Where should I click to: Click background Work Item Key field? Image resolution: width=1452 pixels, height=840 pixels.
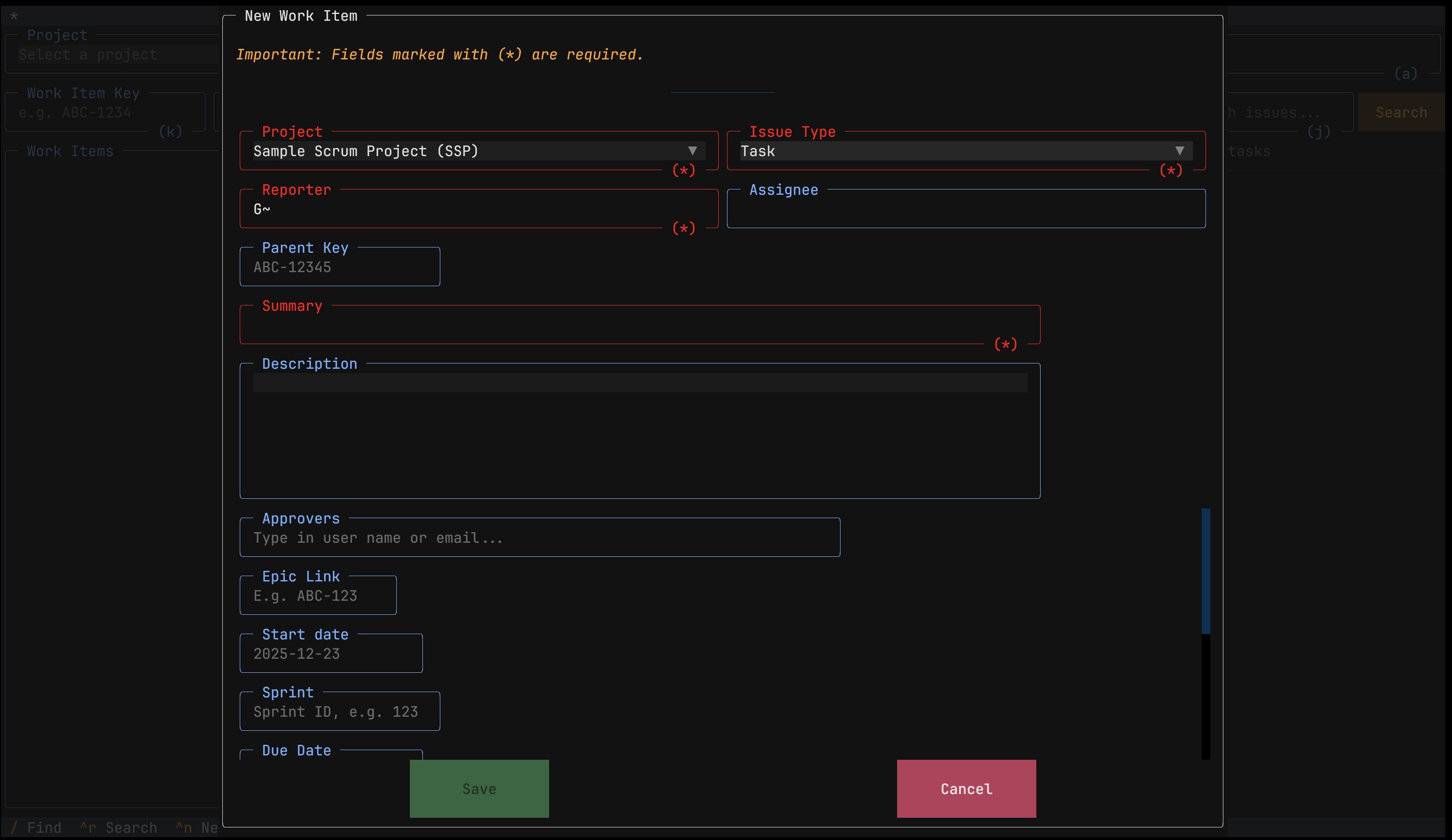tap(105, 112)
